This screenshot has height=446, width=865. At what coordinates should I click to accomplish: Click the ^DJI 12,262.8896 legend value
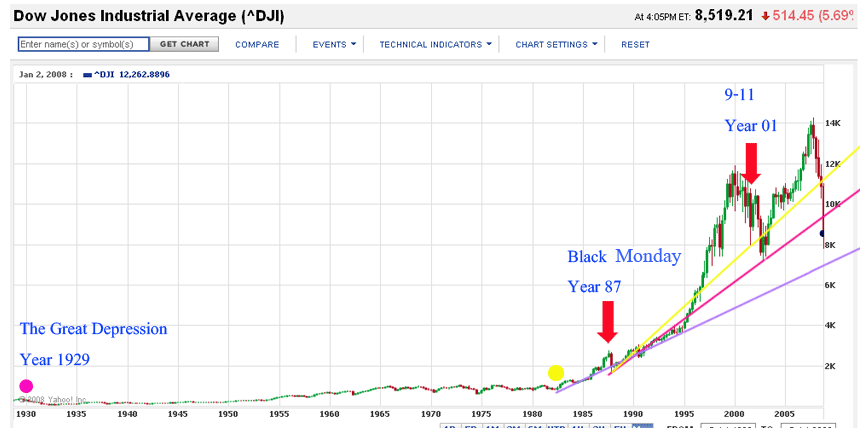tap(132, 74)
